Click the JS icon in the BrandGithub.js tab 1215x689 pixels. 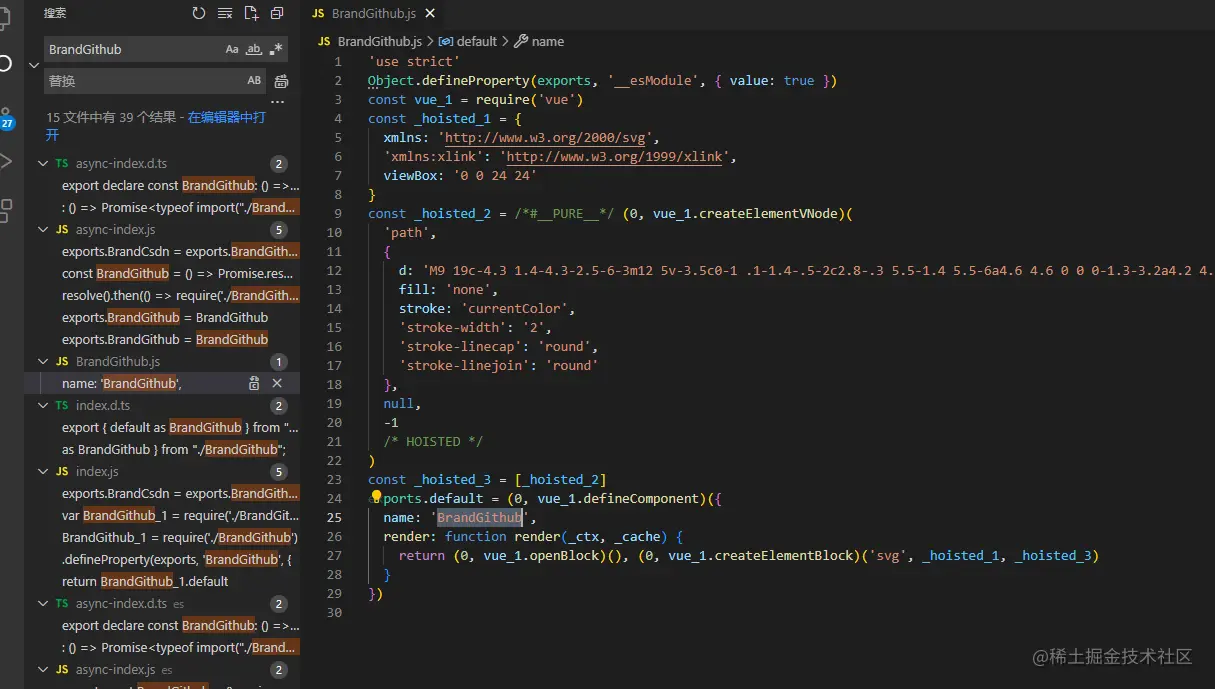coord(319,14)
